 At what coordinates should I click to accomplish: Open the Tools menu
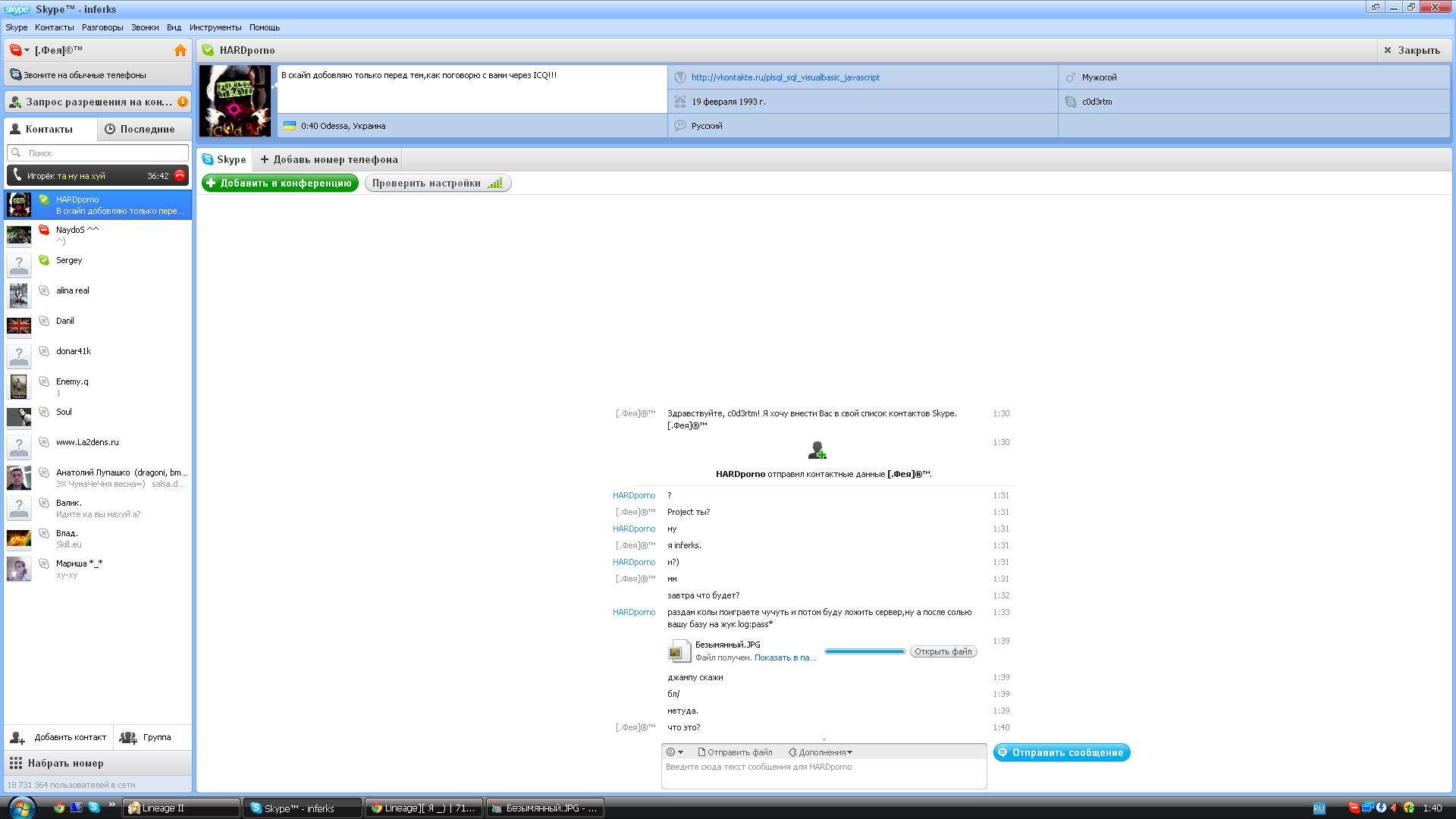click(x=215, y=27)
